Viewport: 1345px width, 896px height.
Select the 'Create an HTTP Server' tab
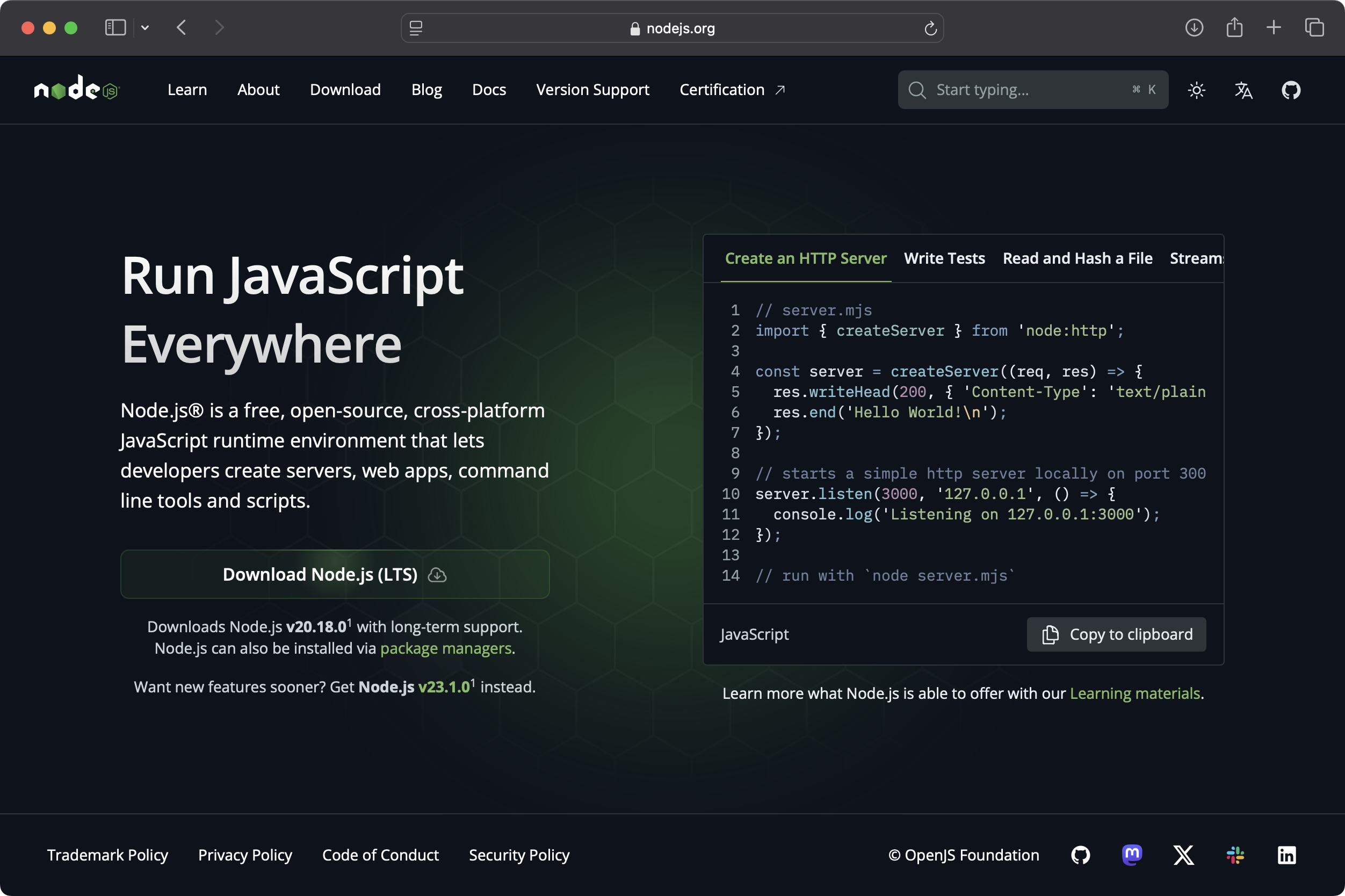(x=806, y=258)
